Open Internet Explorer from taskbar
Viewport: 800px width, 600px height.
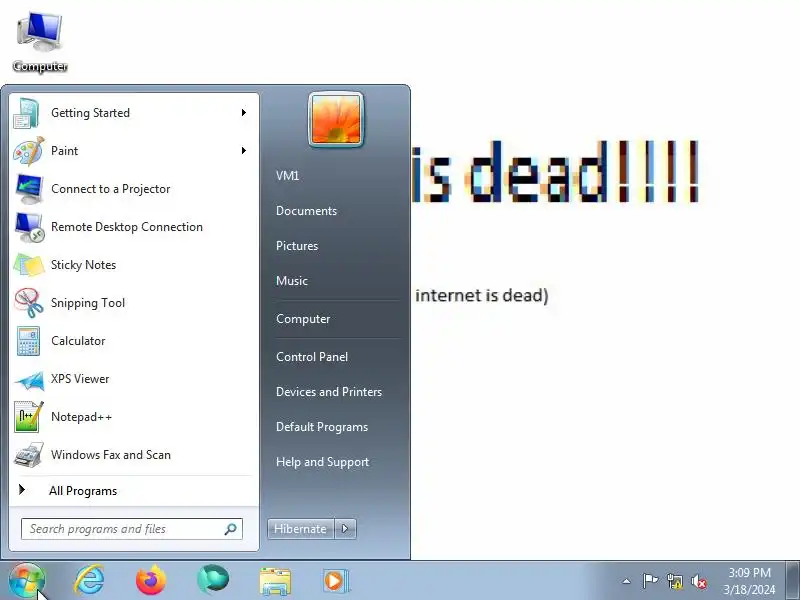pyautogui.click(x=89, y=581)
